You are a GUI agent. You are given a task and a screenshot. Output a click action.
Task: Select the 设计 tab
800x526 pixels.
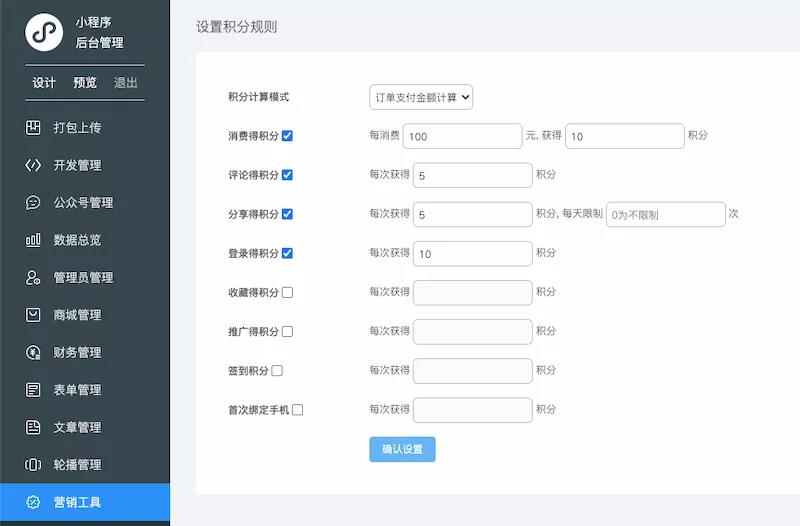pyautogui.click(x=44, y=83)
